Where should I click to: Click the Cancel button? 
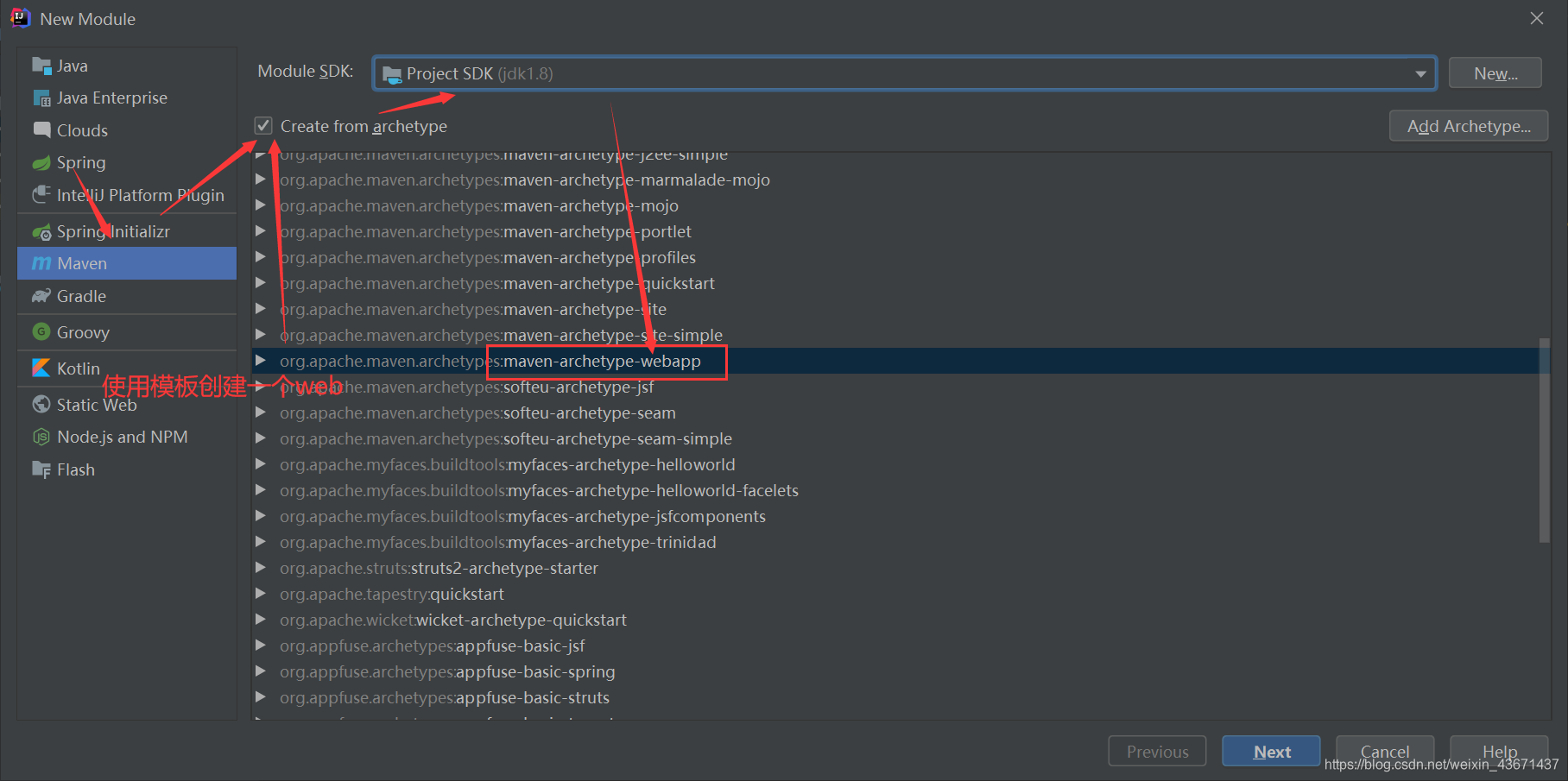point(1385,751)
